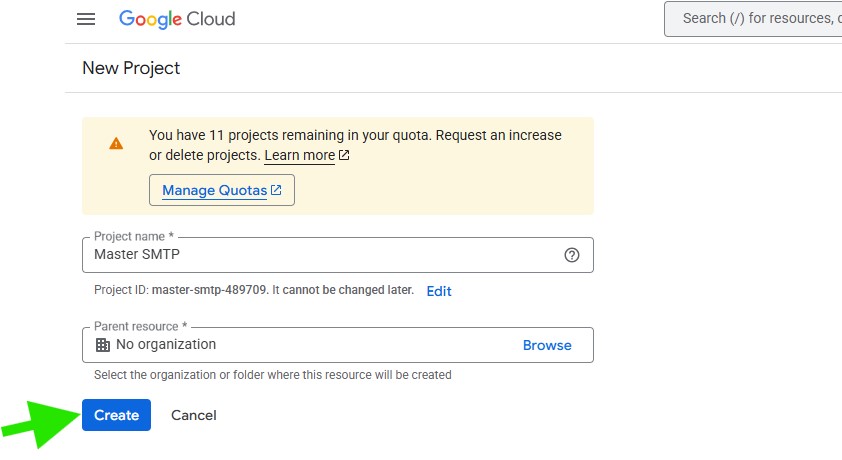The width and height of the screenshot is (842, 460).
Task: Browse for a parent resource
Action: tap(547, 345)
